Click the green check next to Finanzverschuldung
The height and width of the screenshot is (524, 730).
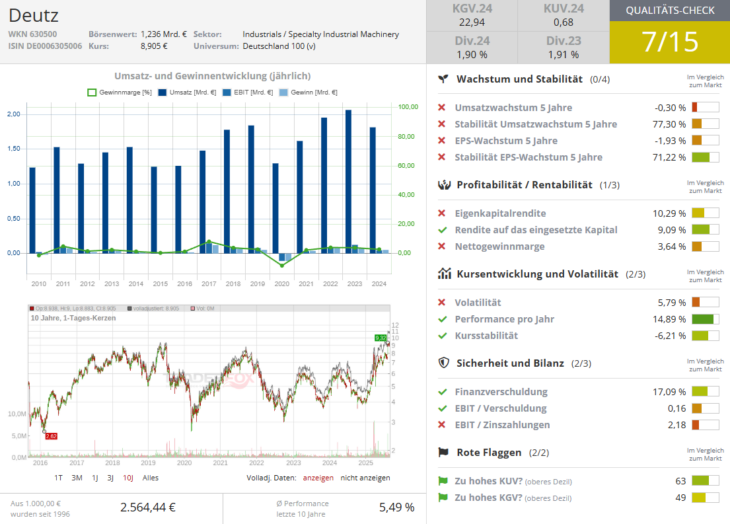click(x=442, y=392)
